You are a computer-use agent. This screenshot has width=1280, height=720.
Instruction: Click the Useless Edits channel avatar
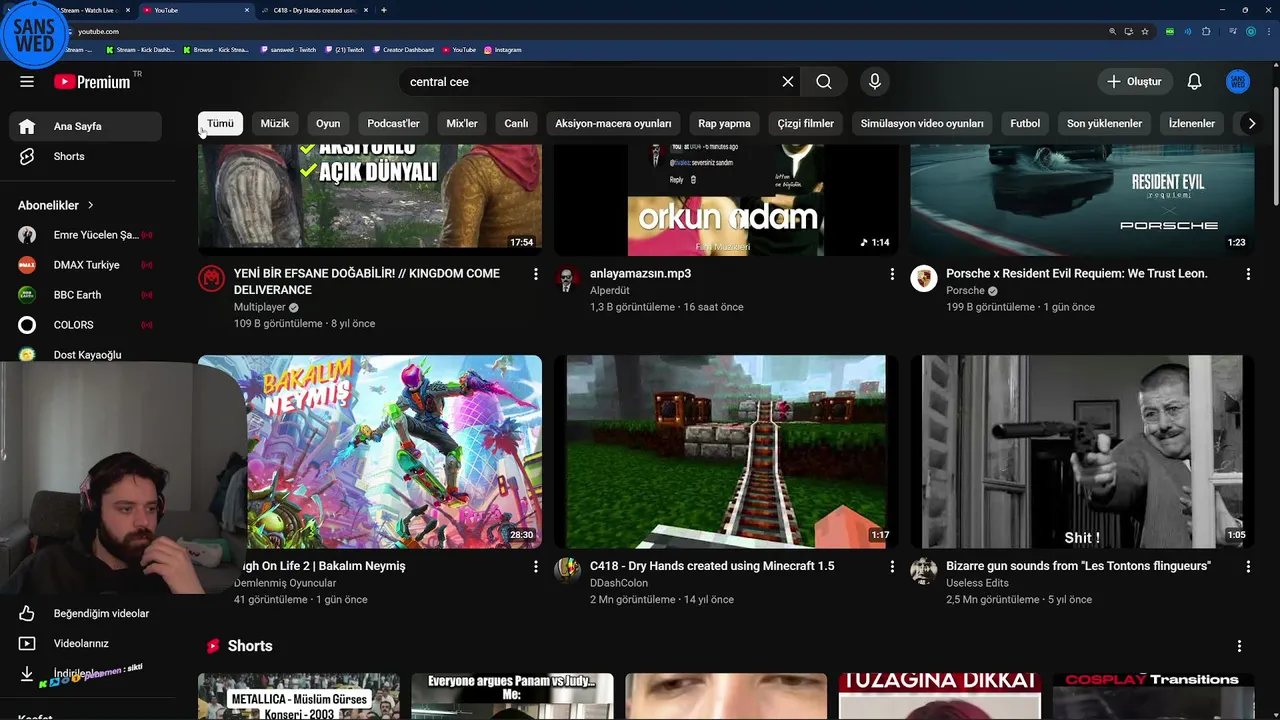pyautogui.click(x=923, y=571)
